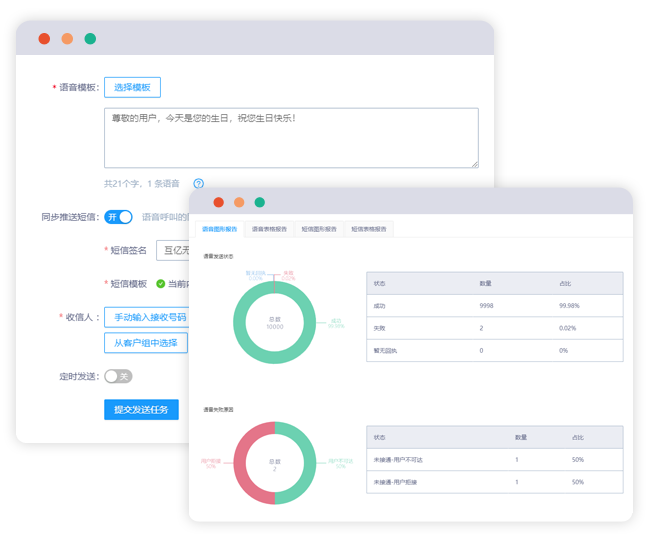Go to the 短信表格报告 tab
The height and width of the screenshot is (545, 647).
pyautogui.click(x=368, y=229)
